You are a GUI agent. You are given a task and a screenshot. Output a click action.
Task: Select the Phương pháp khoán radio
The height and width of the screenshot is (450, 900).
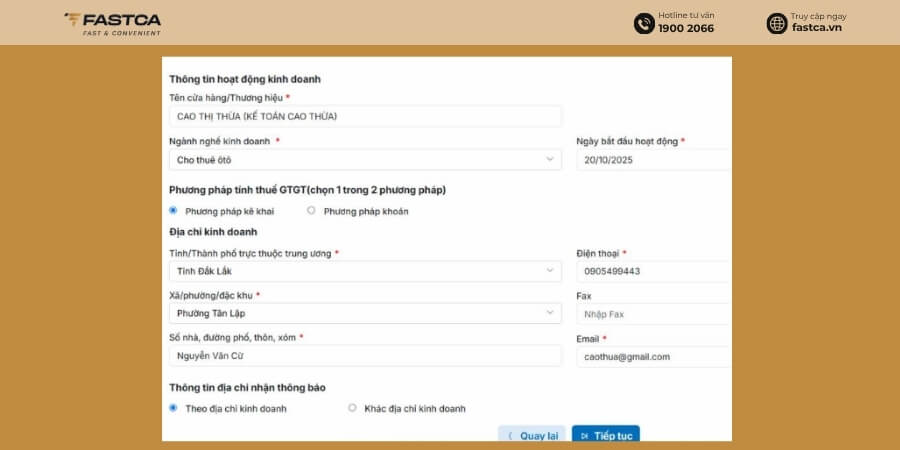(x=311, y=211)
